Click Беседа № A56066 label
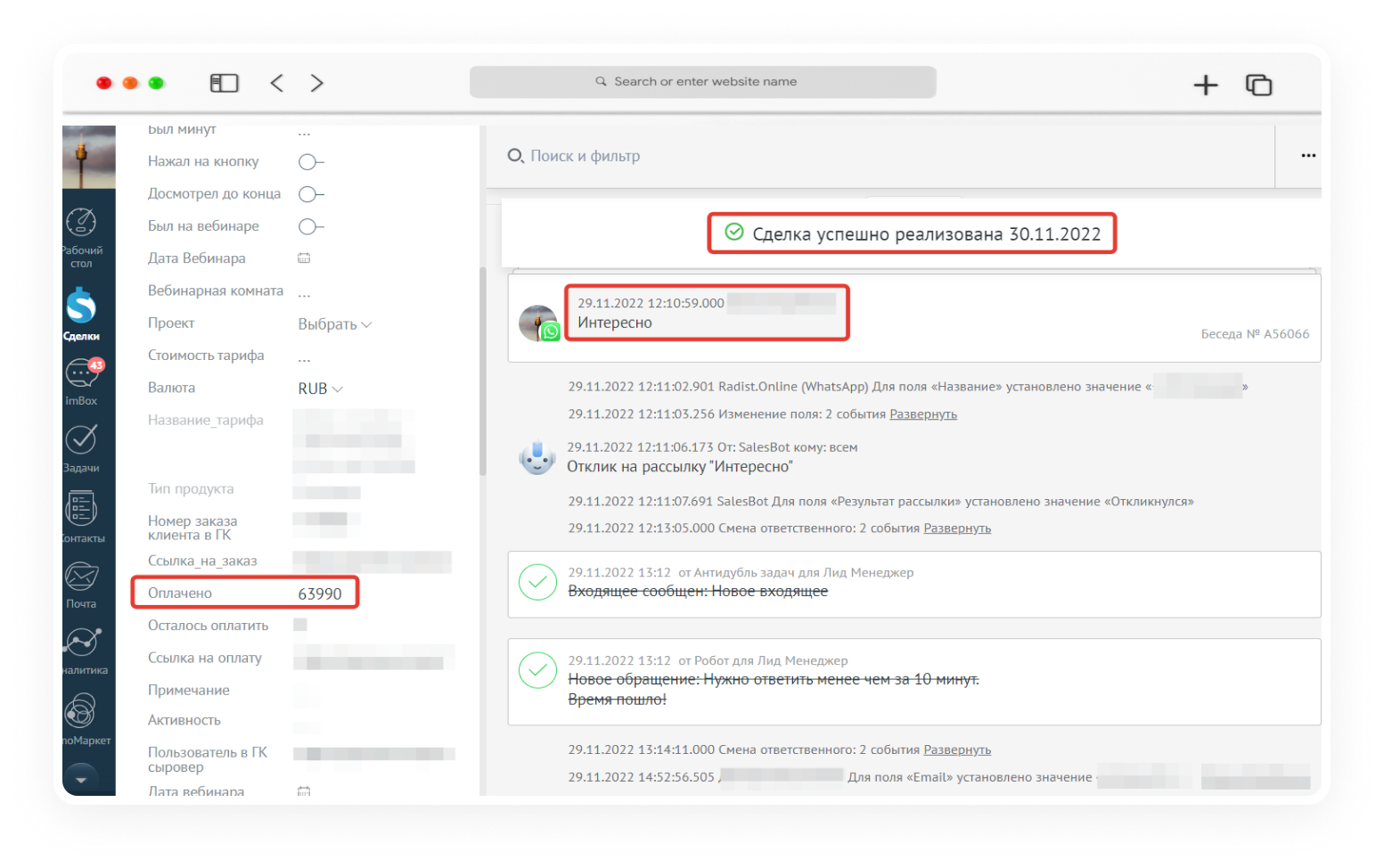This screenshot has width=1384, height=868. click(1255, 334)
